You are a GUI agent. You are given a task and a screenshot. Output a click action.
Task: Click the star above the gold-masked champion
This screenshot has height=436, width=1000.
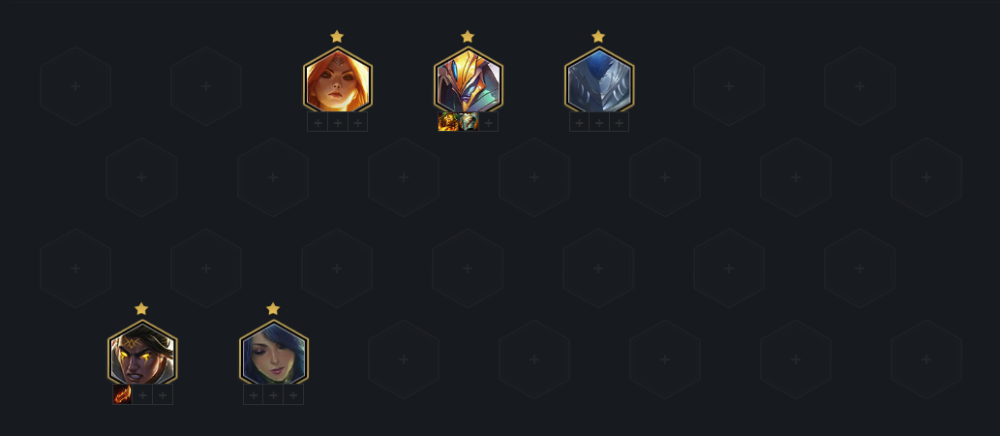point(467,36)
